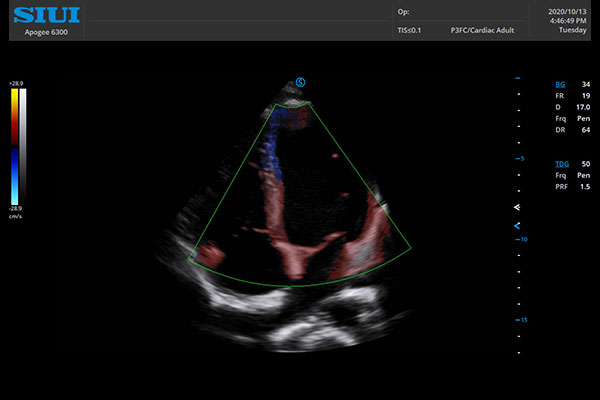Click the FR 19 frame rate value
This screenshot has width=600, height=400.
click(586, 96)
